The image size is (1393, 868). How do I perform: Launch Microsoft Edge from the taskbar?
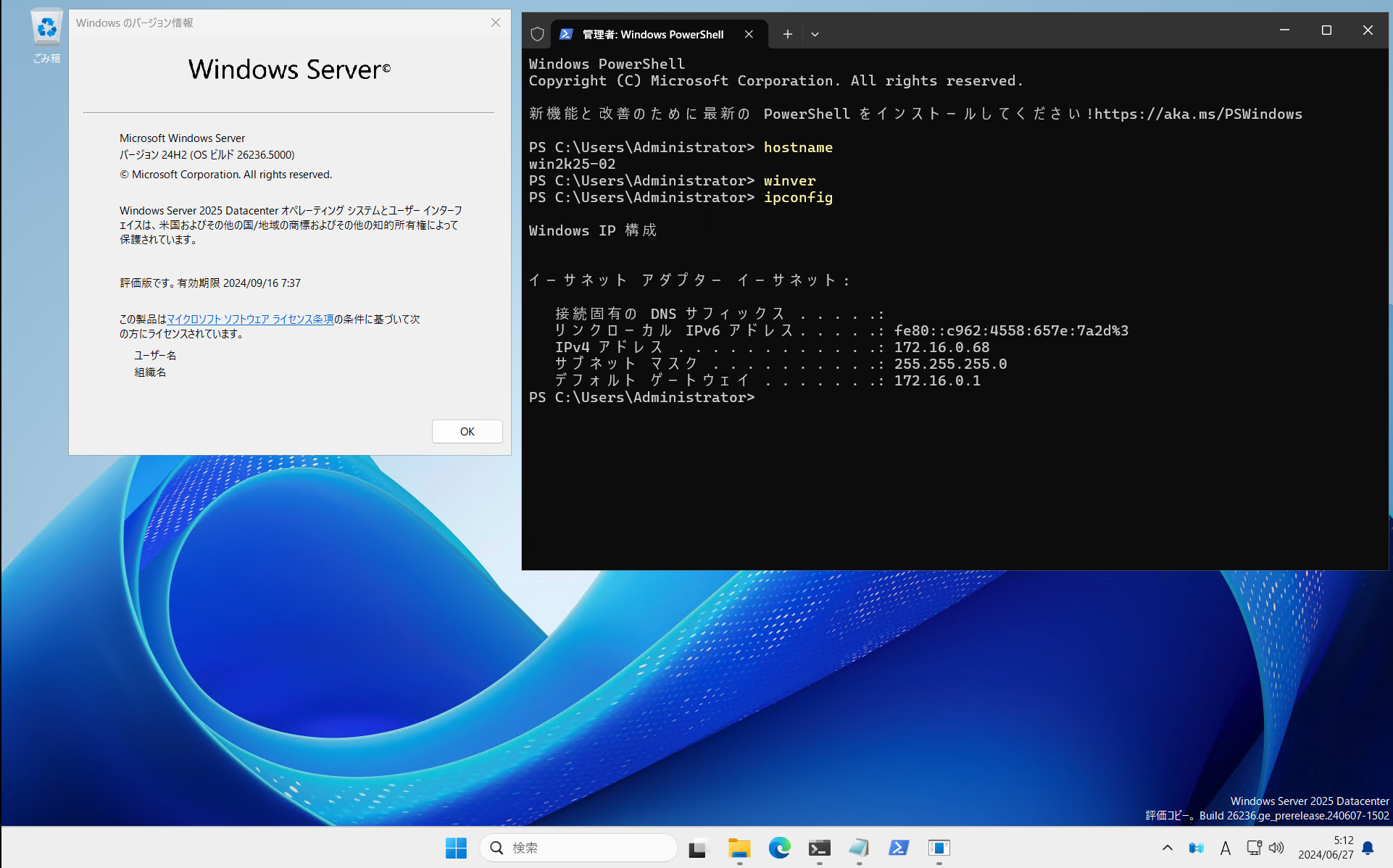(x=779, y=848)
